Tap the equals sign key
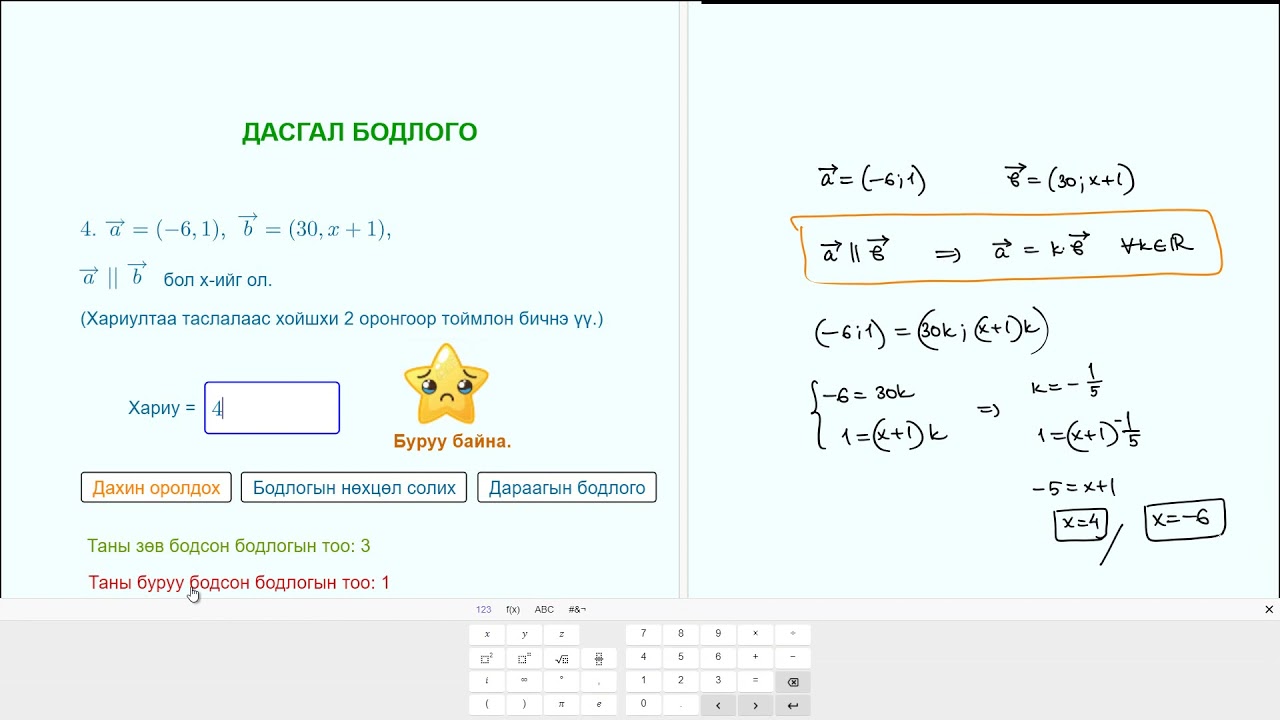Viewport: 1280px width, 720px height. 755,681
